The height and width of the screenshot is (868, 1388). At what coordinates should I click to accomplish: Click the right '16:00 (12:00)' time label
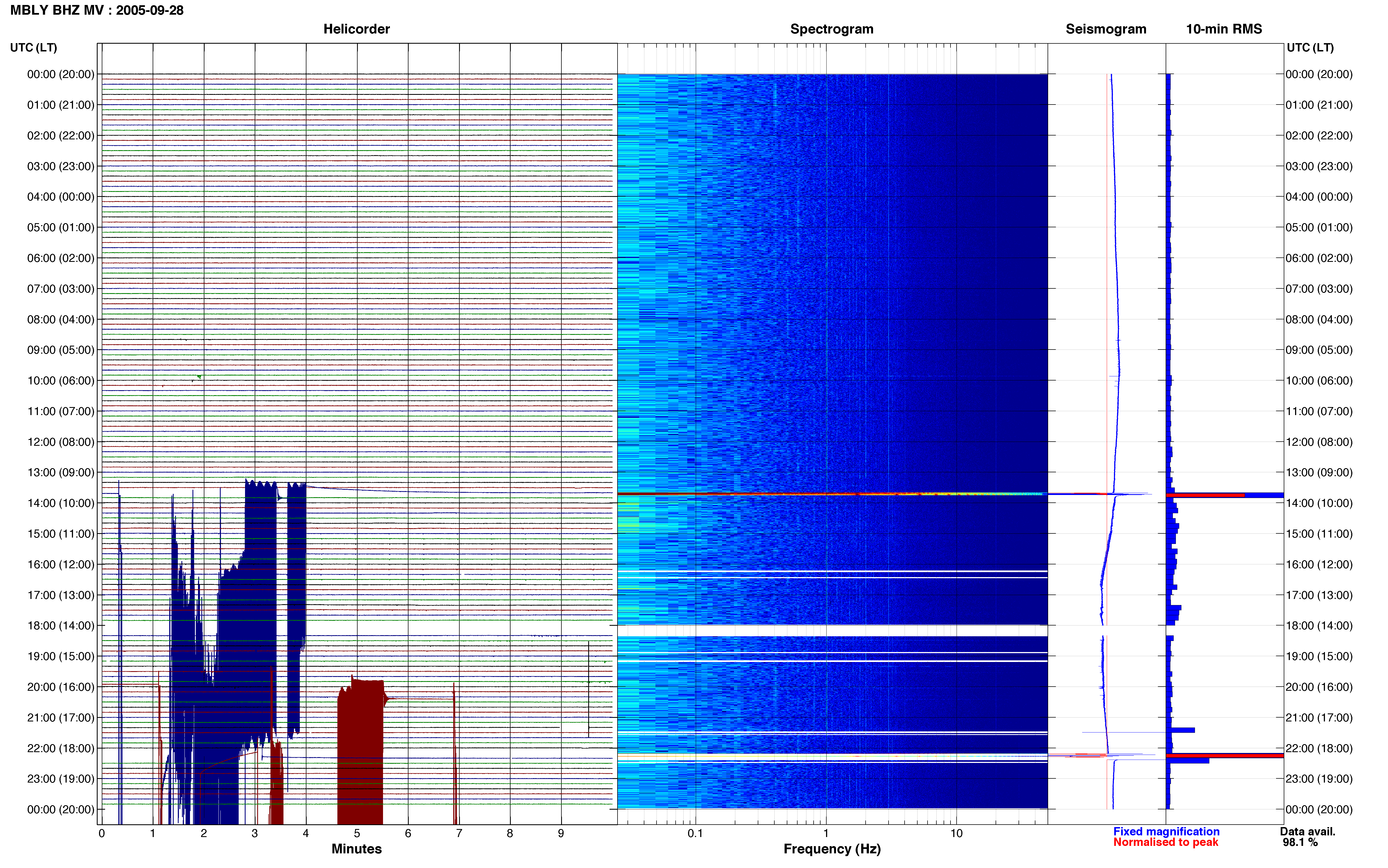1319,564
